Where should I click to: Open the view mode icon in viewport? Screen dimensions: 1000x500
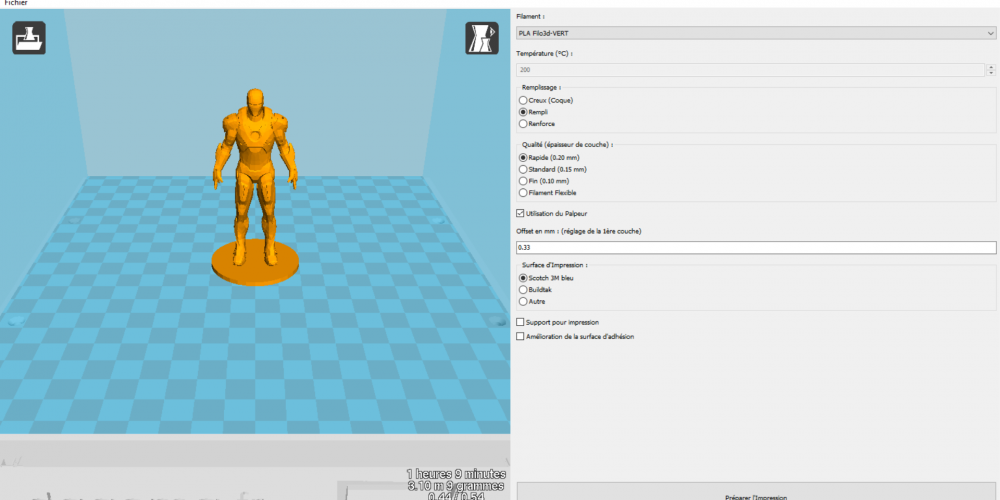point(482,38)
